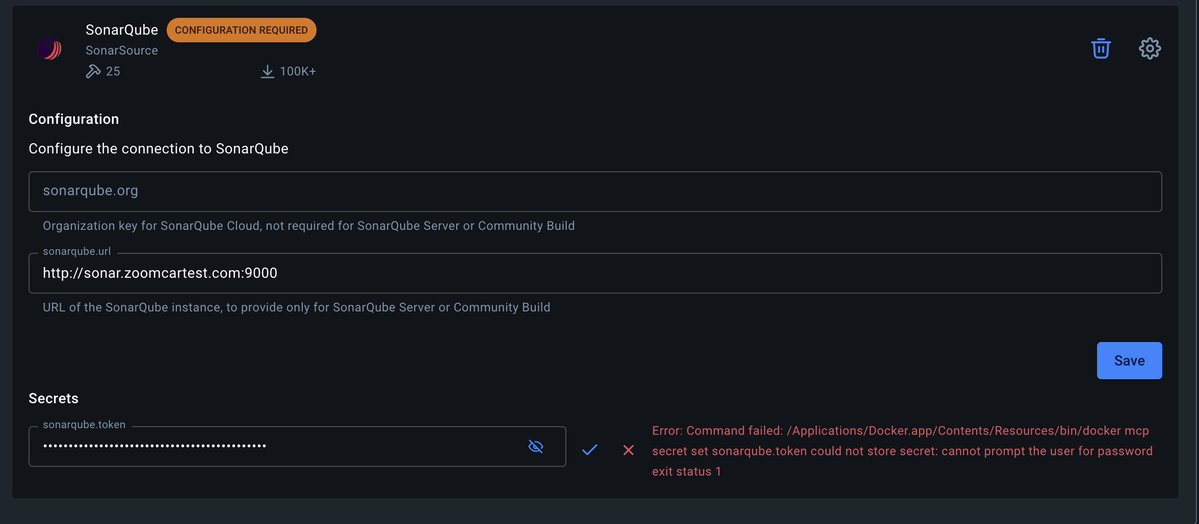Save the SonarQube configuration
The image size is (1199, 524).
click(1129, 360)
